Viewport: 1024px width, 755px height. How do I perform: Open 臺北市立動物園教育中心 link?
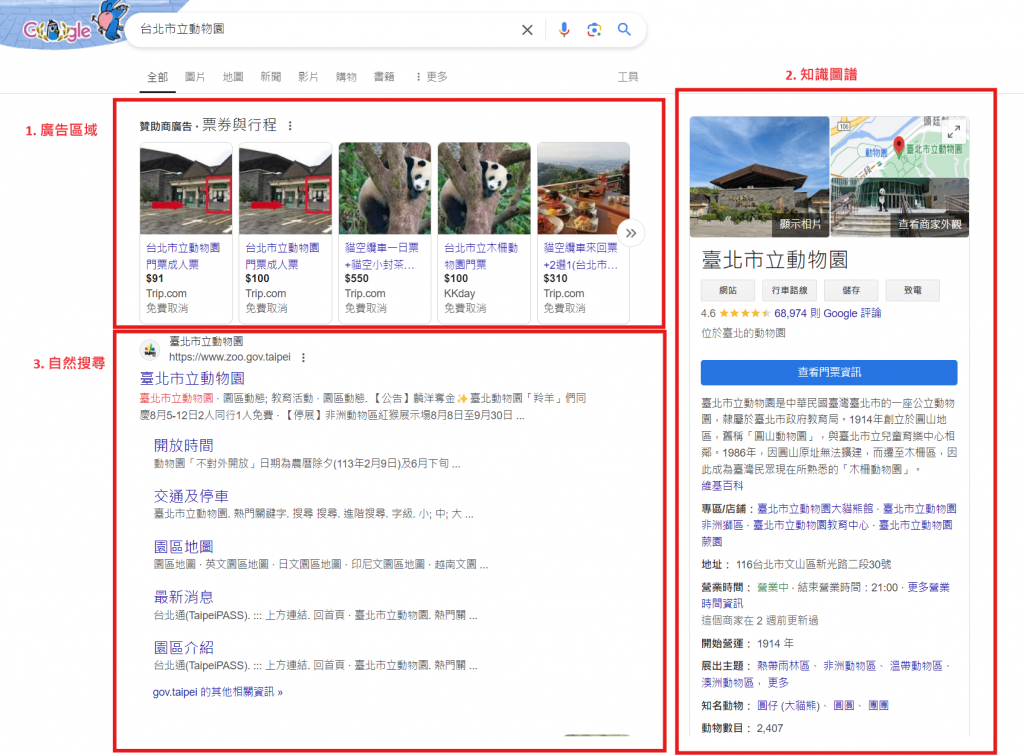[811, 525]
